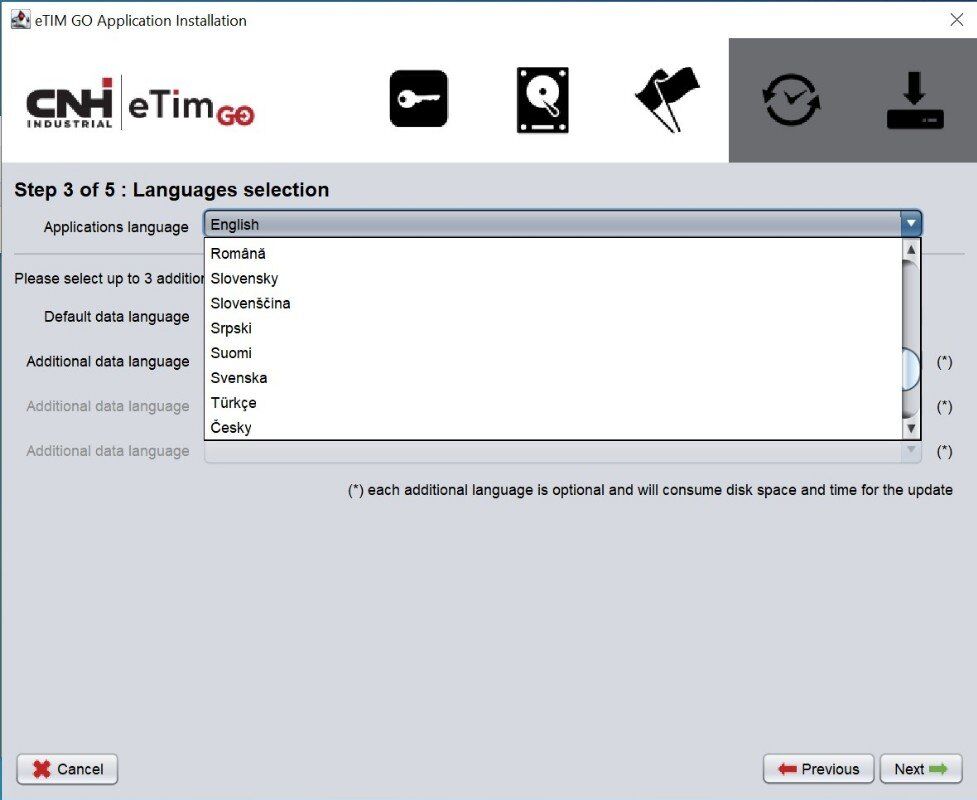
Task: Choose Türkçe from the language list
Action: click(x=553, y=403)
